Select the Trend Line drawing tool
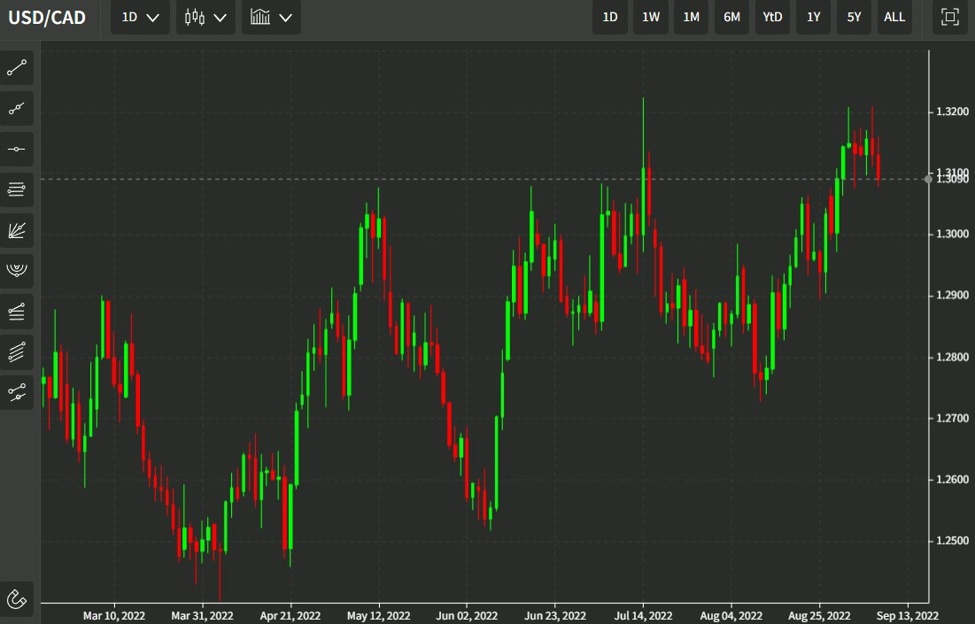This screenshot has height=624, width=975. click(16, 67)
